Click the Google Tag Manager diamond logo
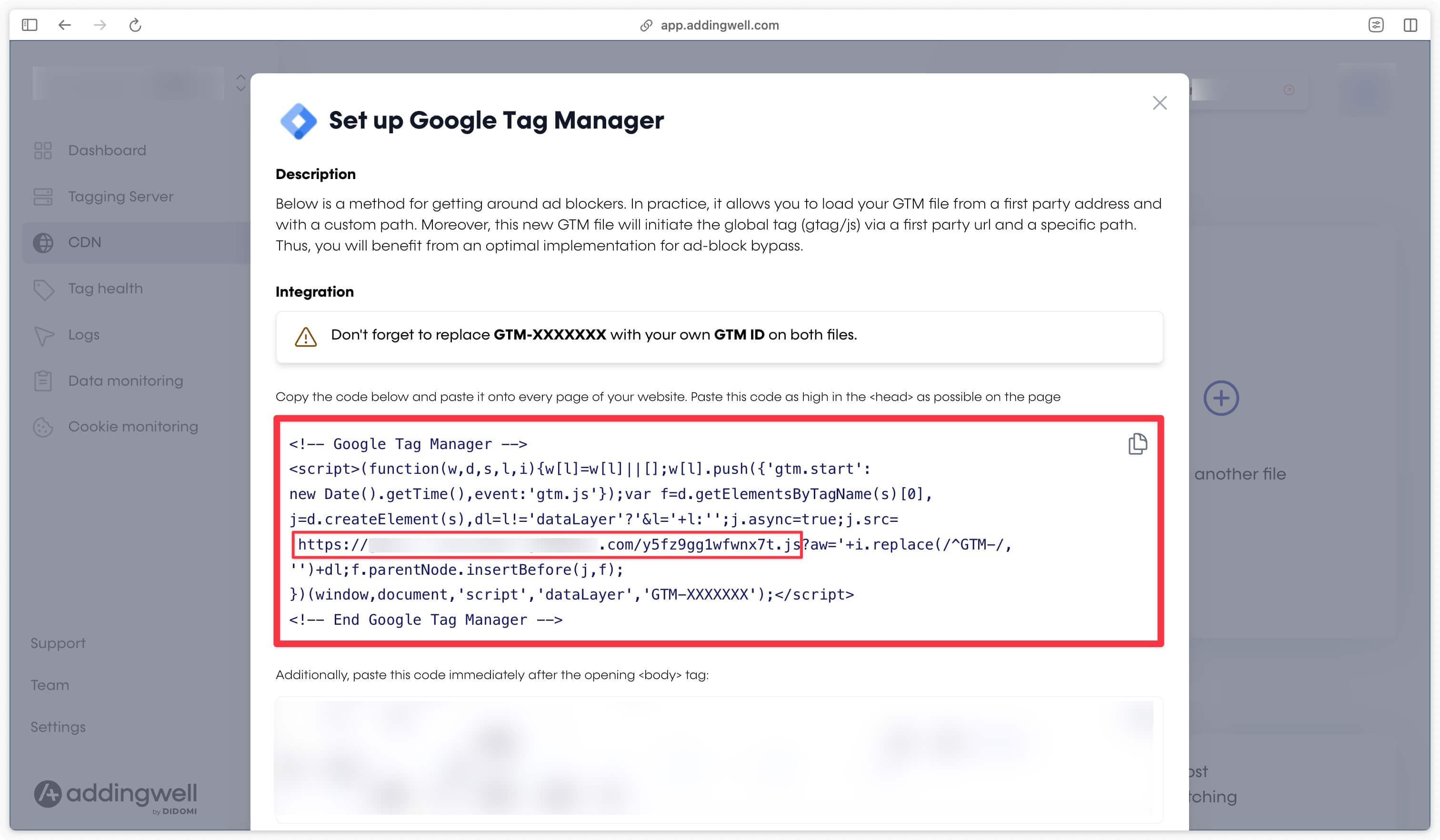This screenshot has width=1440, height=840. [x=298, y=120]
